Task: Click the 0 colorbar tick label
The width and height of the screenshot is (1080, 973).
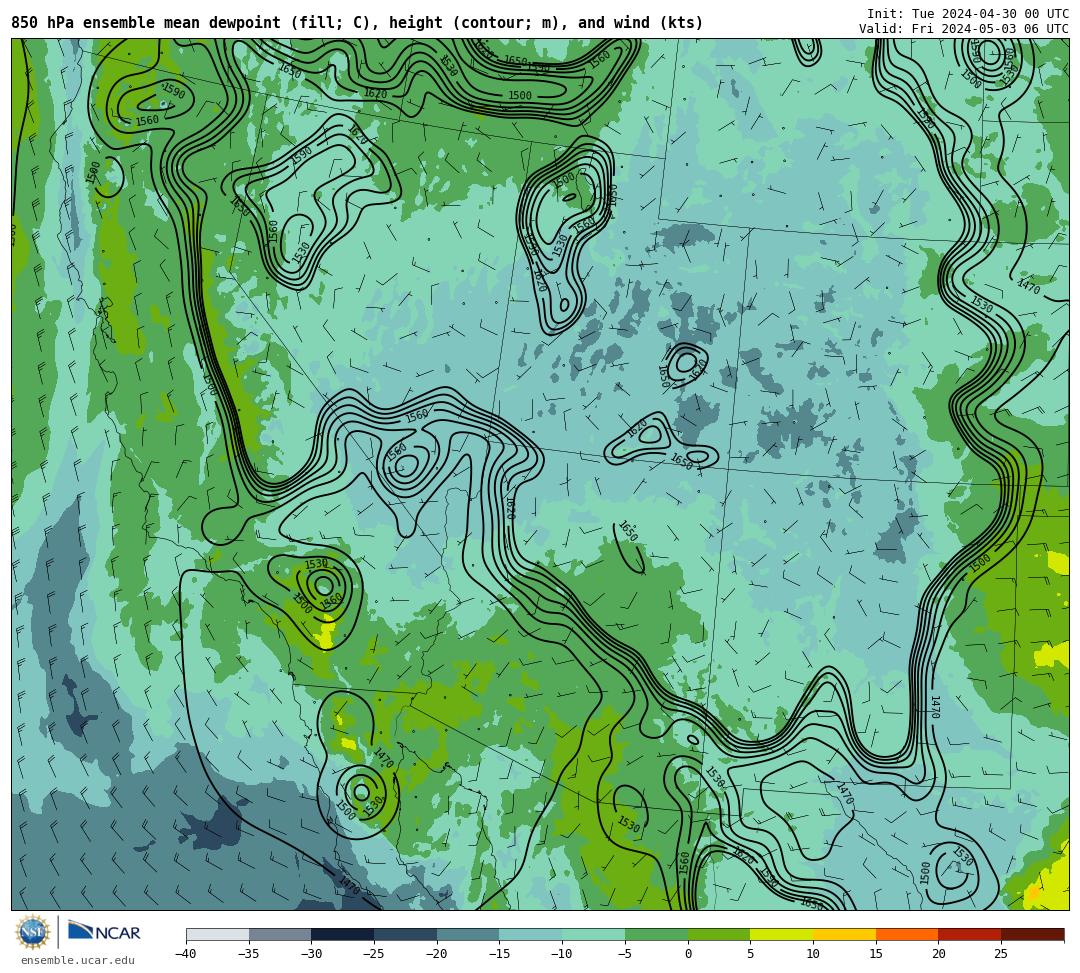Action: pos(687,954)
